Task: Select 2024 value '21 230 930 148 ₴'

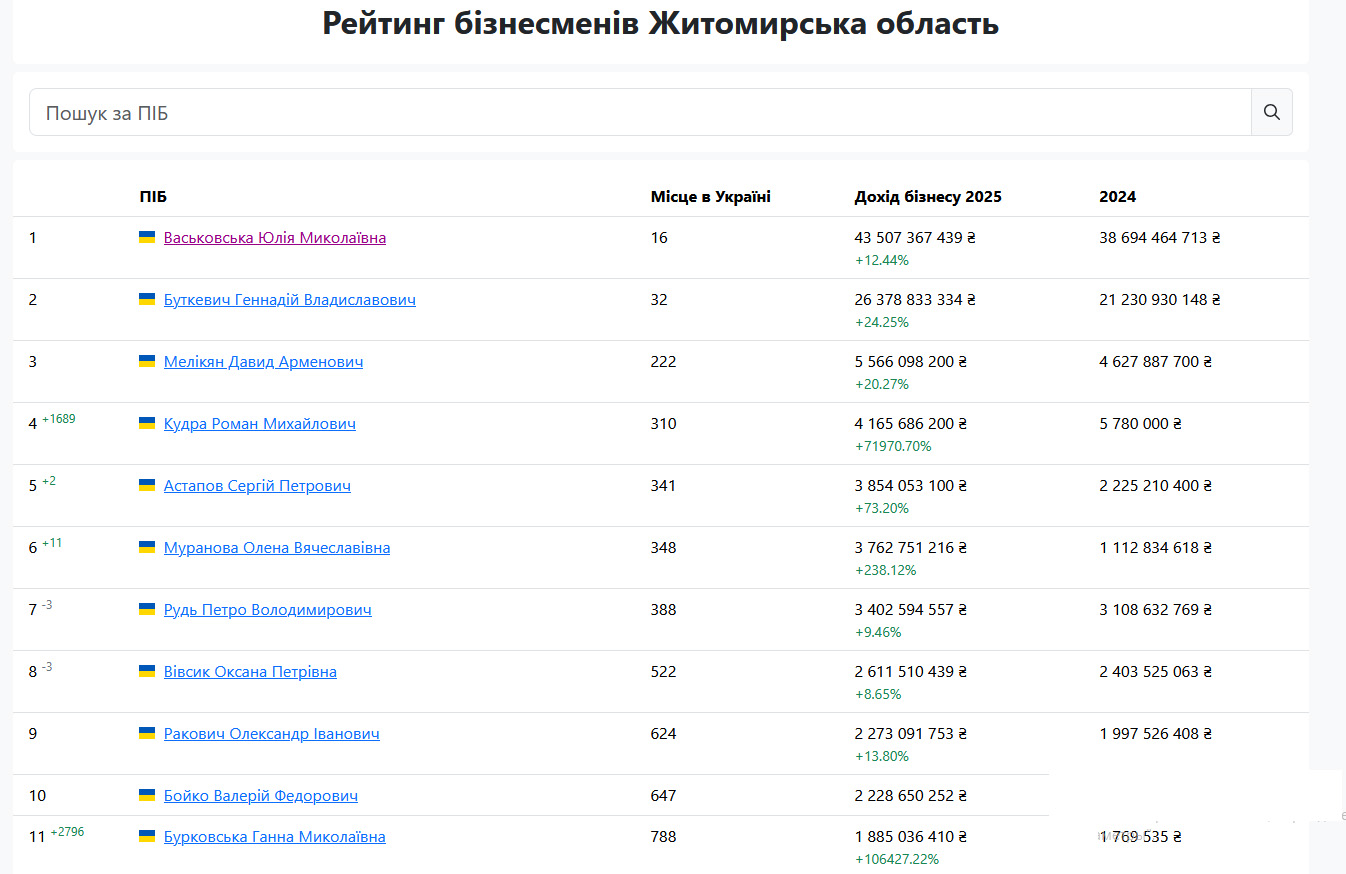Action: tap(1160, 300)
